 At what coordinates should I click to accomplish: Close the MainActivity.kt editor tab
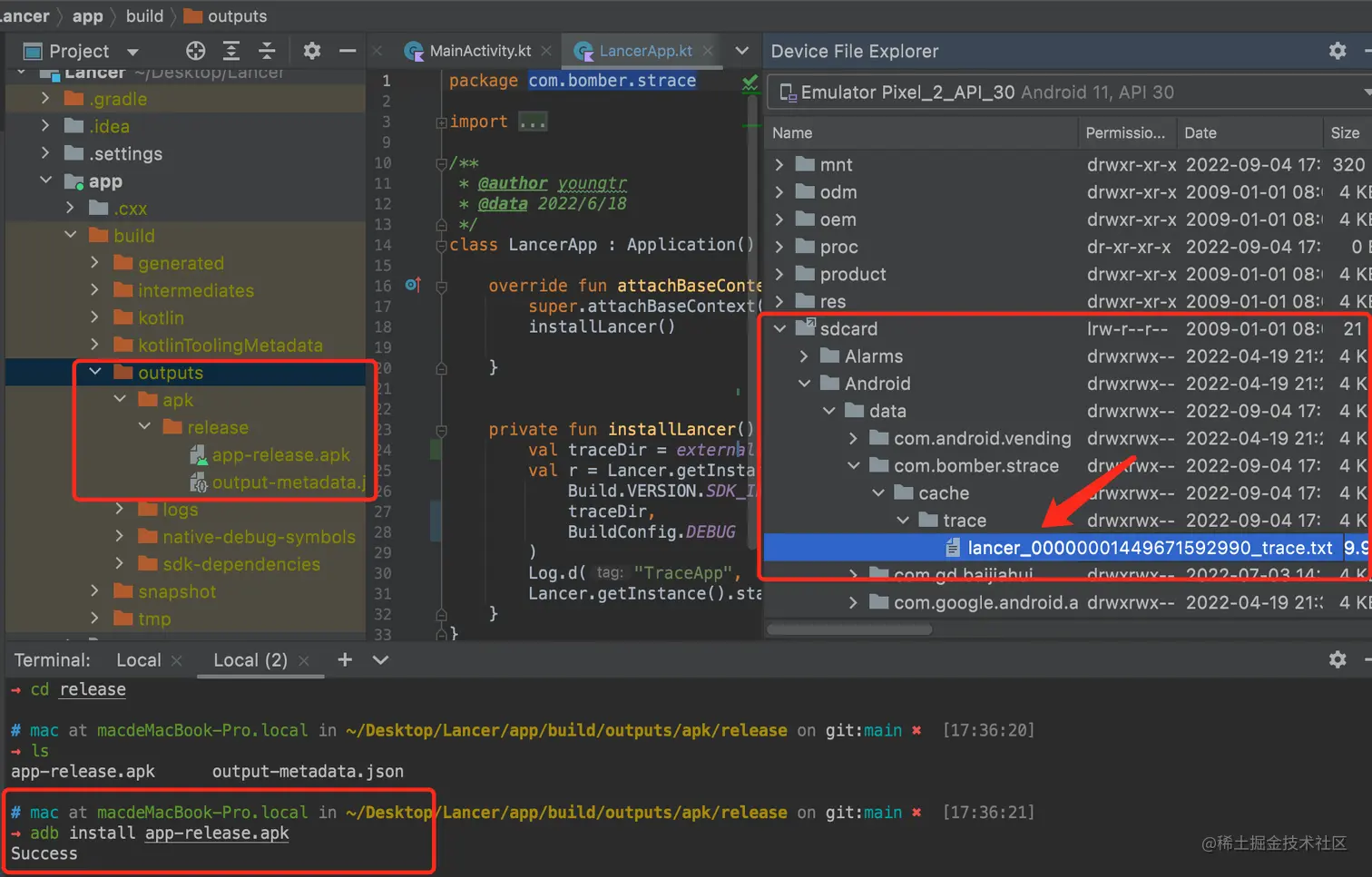pos(546,51)
